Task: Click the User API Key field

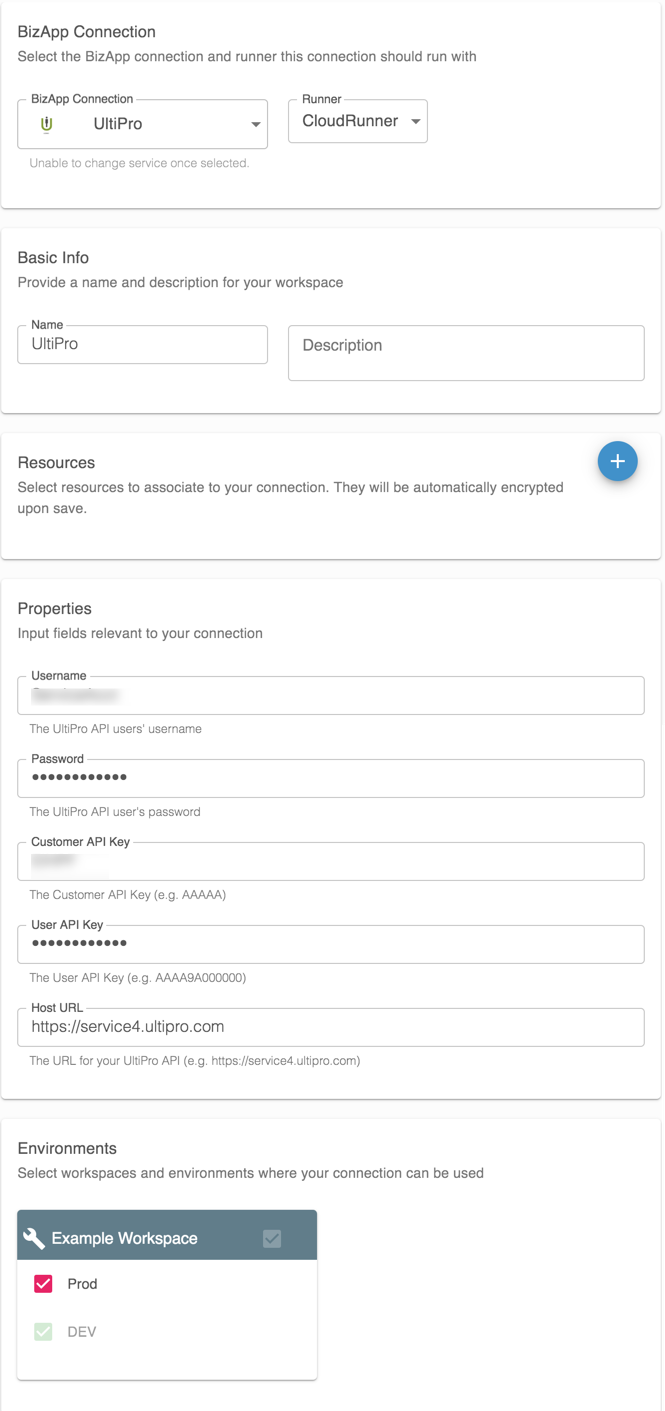Action: [330, 944]
